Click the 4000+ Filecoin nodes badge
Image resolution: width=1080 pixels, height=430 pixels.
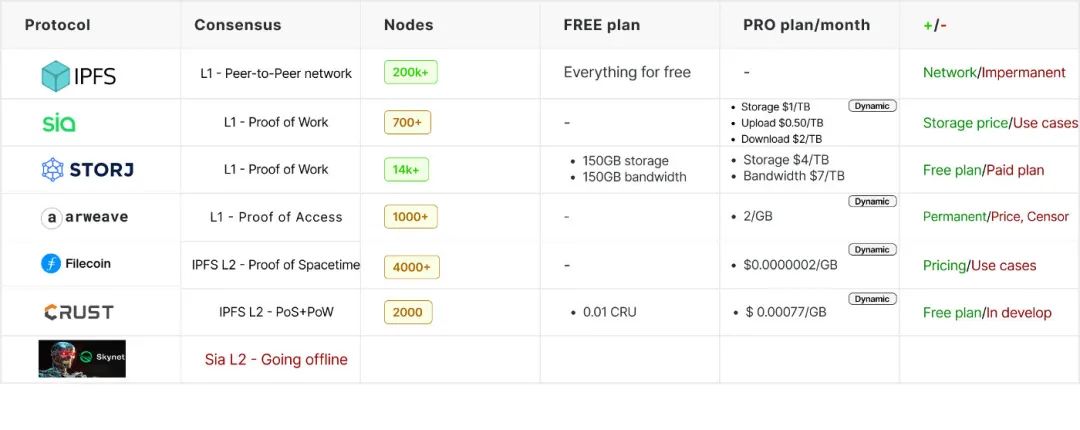pyautogui.click(x=412, y=267)
